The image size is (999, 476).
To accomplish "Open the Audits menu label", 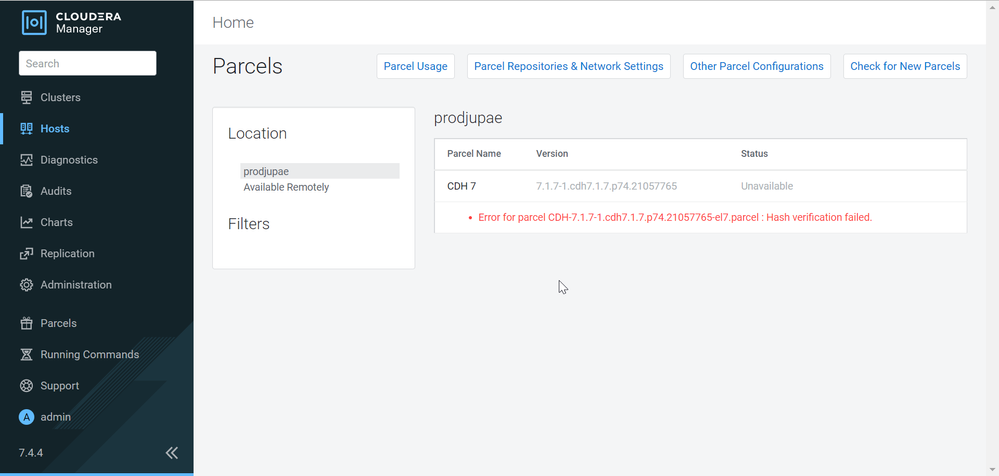I will (x=56, y=191).
